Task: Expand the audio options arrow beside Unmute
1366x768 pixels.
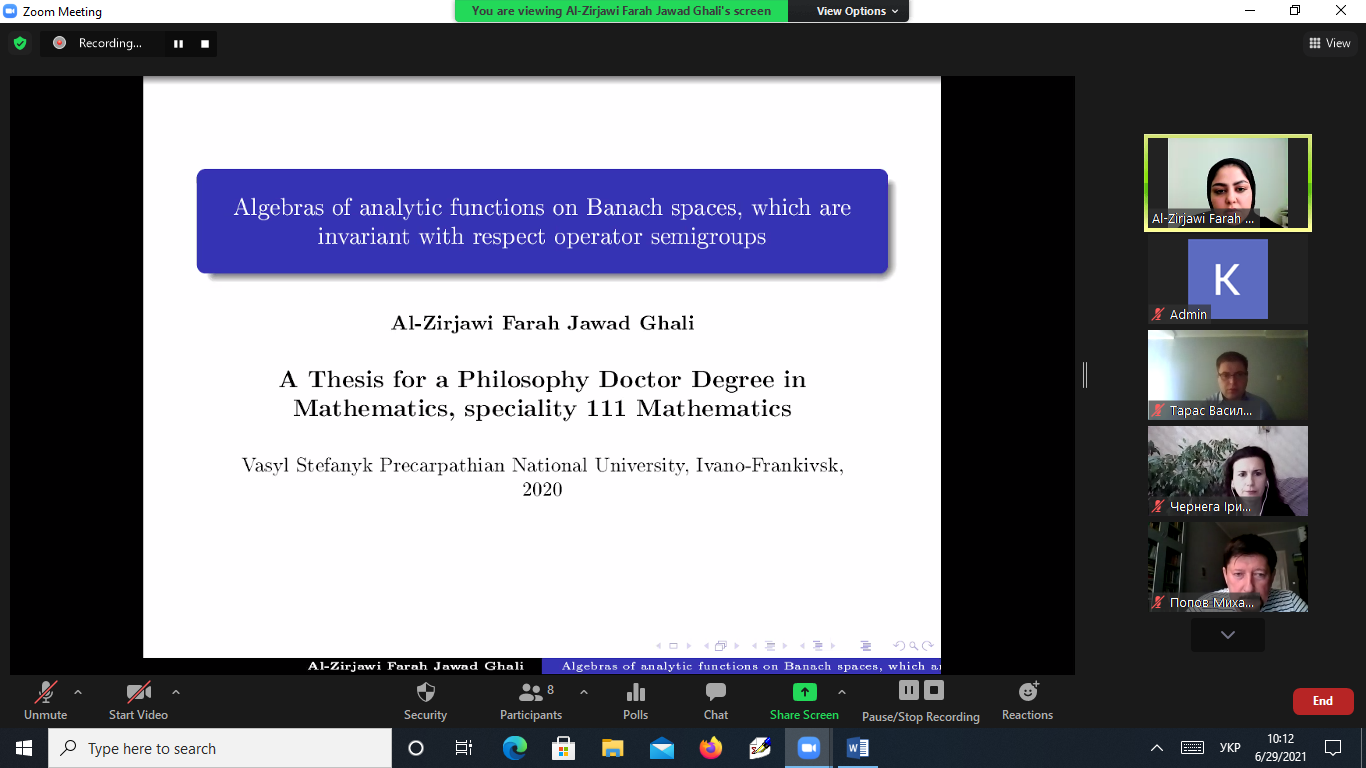Action: click(78, 692)
